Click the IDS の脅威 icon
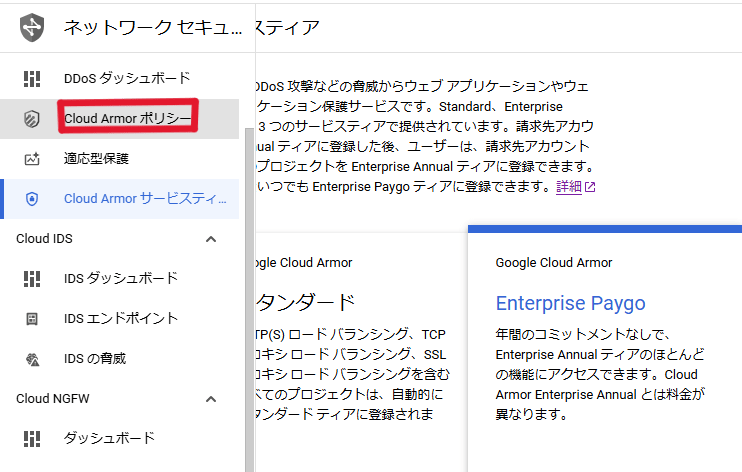This screenshot has width=742, height=472. click(x=32, y=359)
